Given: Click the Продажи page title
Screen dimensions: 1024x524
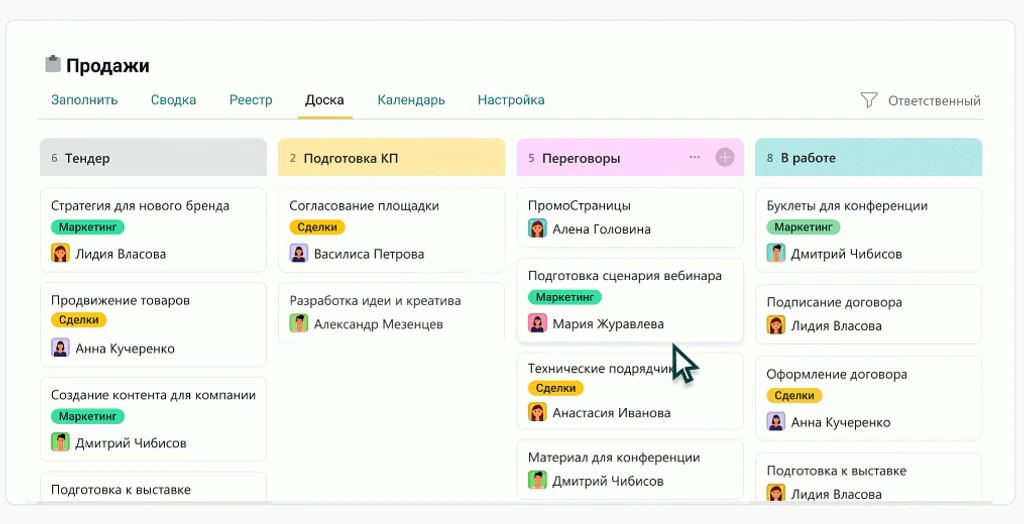Looking at the screenshot, I should click(108, 65).
